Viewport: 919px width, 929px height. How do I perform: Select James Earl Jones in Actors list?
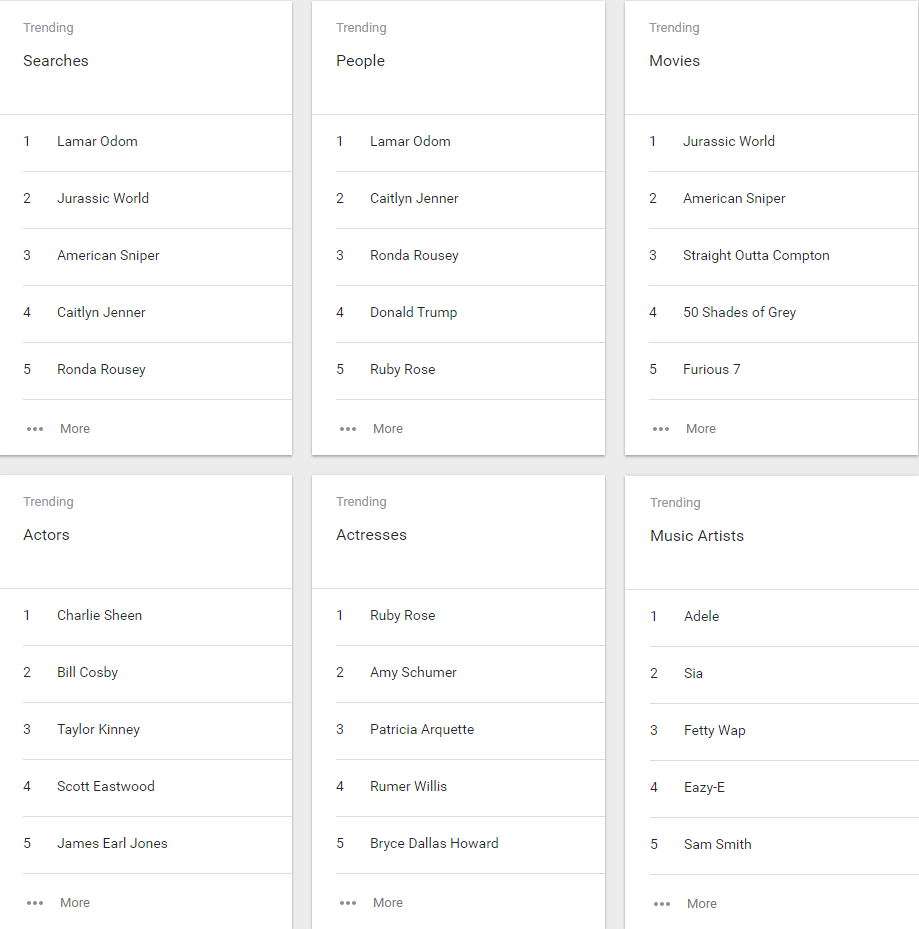(112, 843)
